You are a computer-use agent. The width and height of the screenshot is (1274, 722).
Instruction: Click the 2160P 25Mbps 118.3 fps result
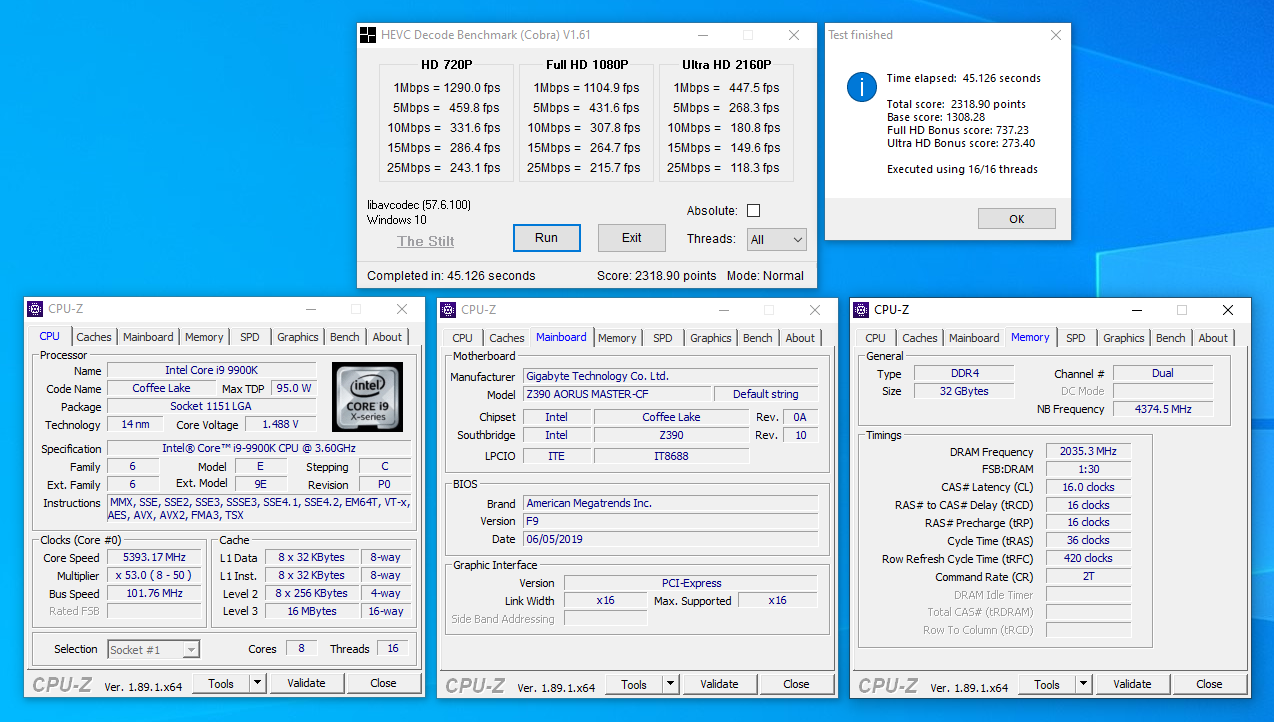[723, 168]
